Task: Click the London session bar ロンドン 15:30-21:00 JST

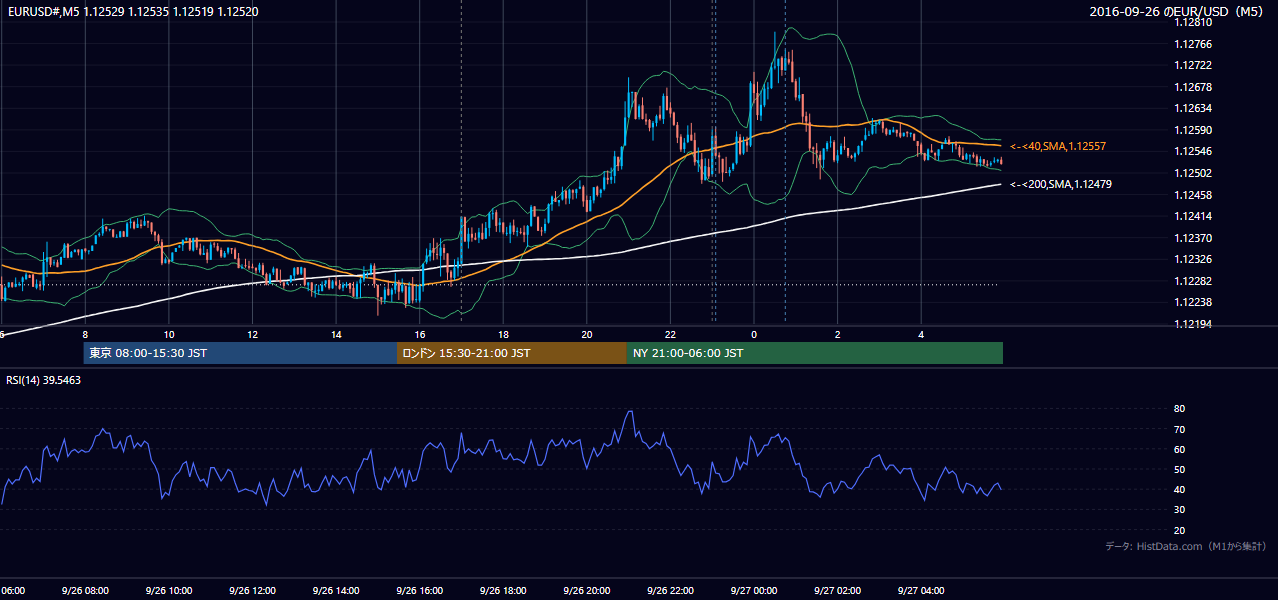Action: coord(512,353)
